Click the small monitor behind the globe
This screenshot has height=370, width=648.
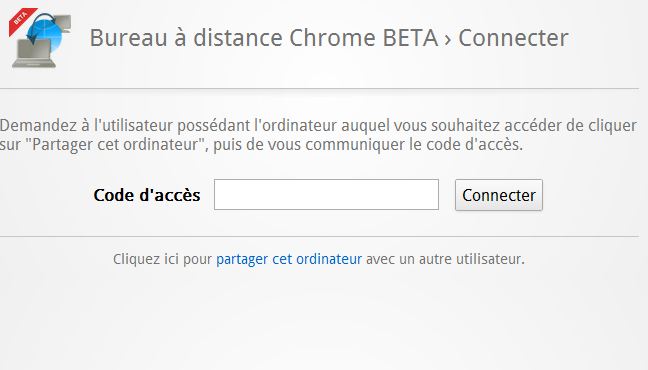tap(62, 25)
